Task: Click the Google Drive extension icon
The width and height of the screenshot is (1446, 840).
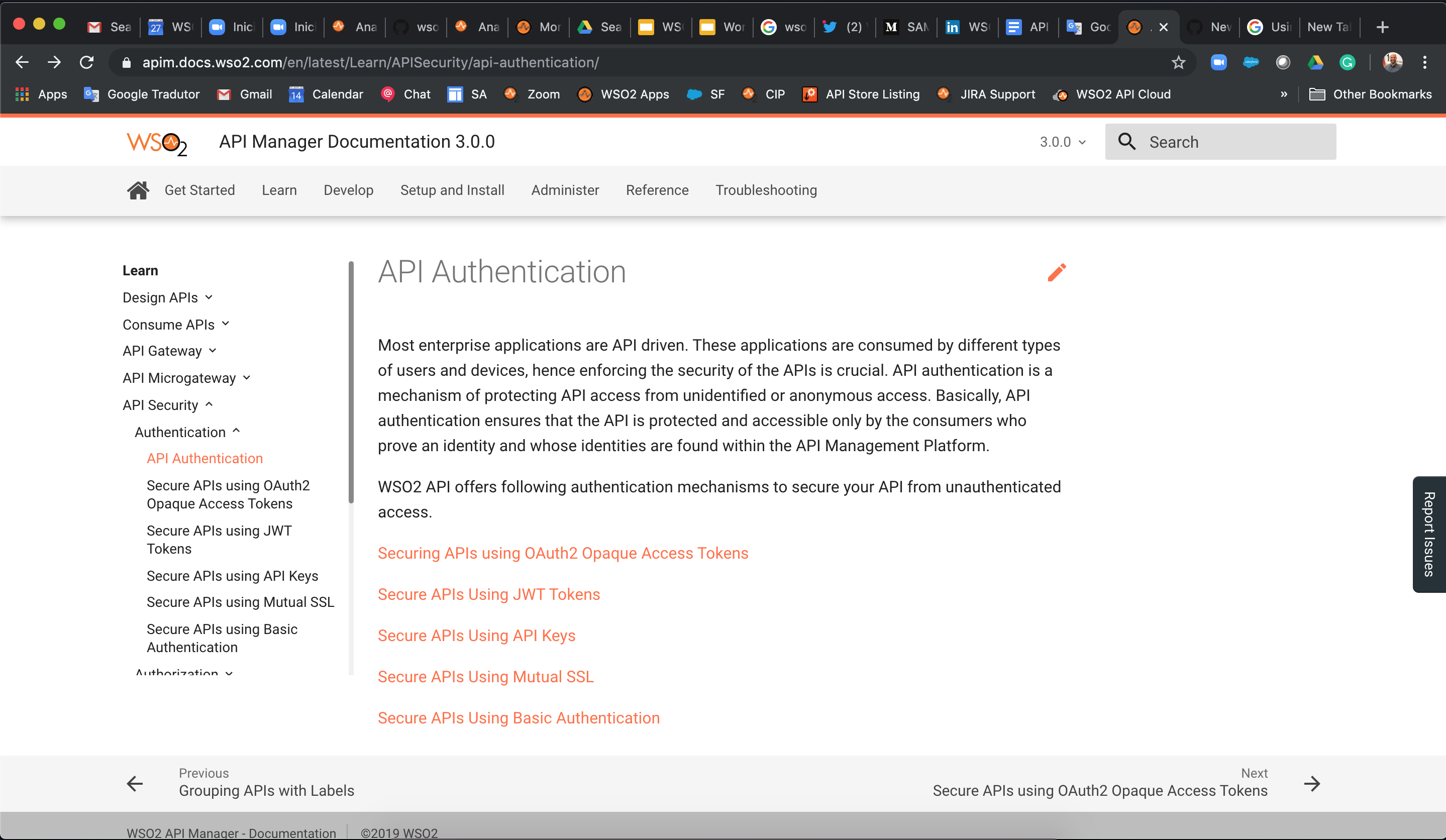Action: [1316, 62]
